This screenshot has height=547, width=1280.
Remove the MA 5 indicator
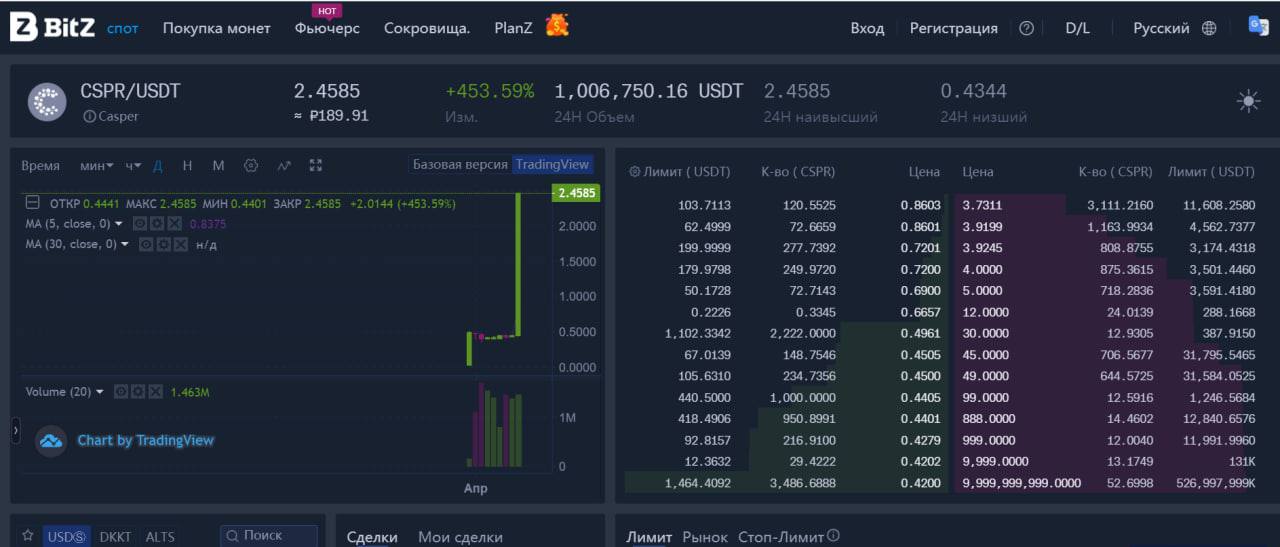coord(173,224)
